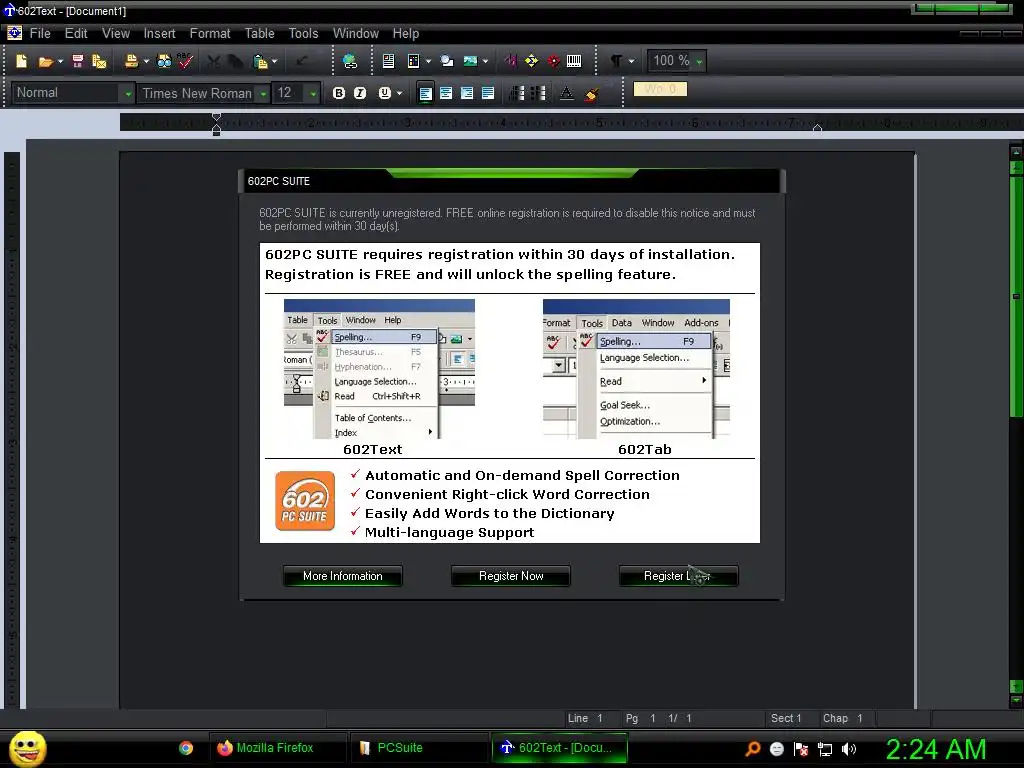Open the File menu

[40, 33]
